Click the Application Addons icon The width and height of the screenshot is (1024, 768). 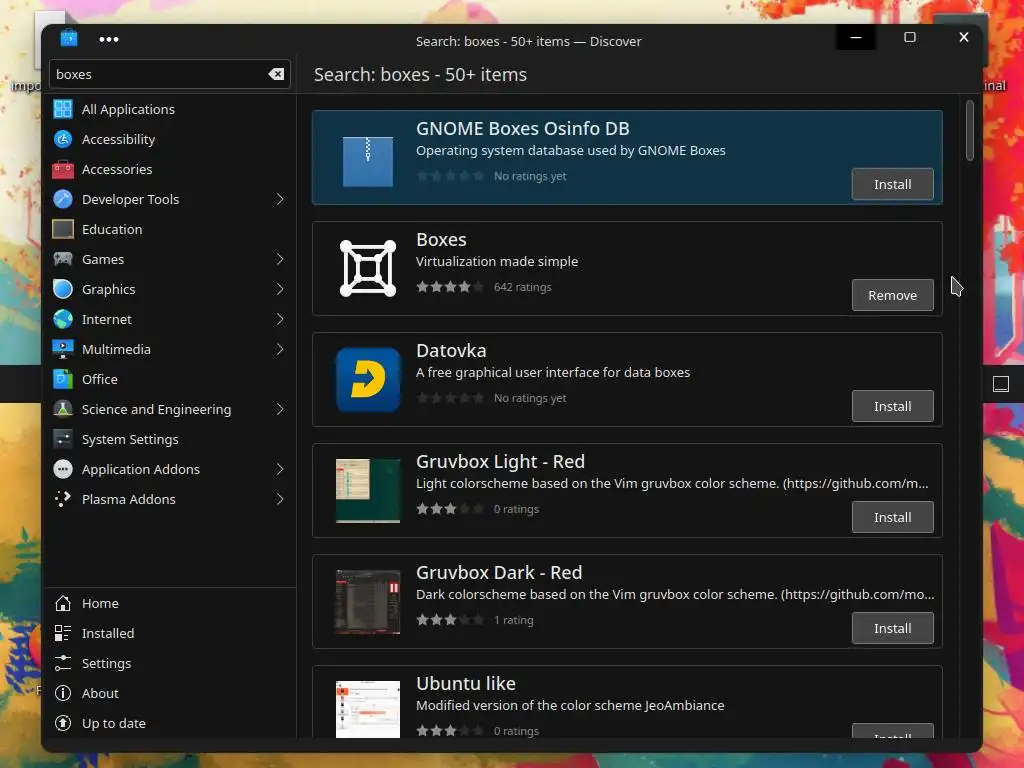click(63, 470)
